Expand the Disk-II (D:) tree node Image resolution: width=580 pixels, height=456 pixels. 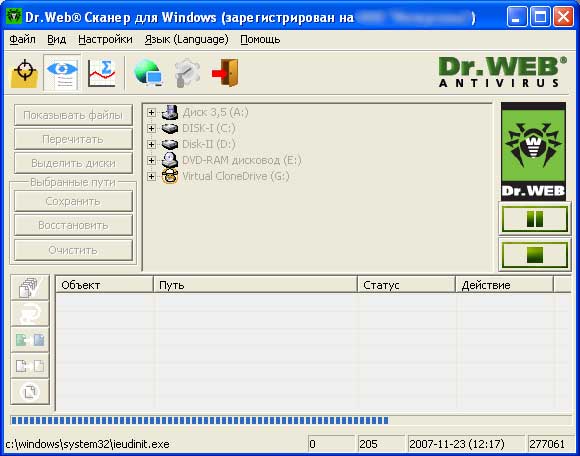pos(151,144)
